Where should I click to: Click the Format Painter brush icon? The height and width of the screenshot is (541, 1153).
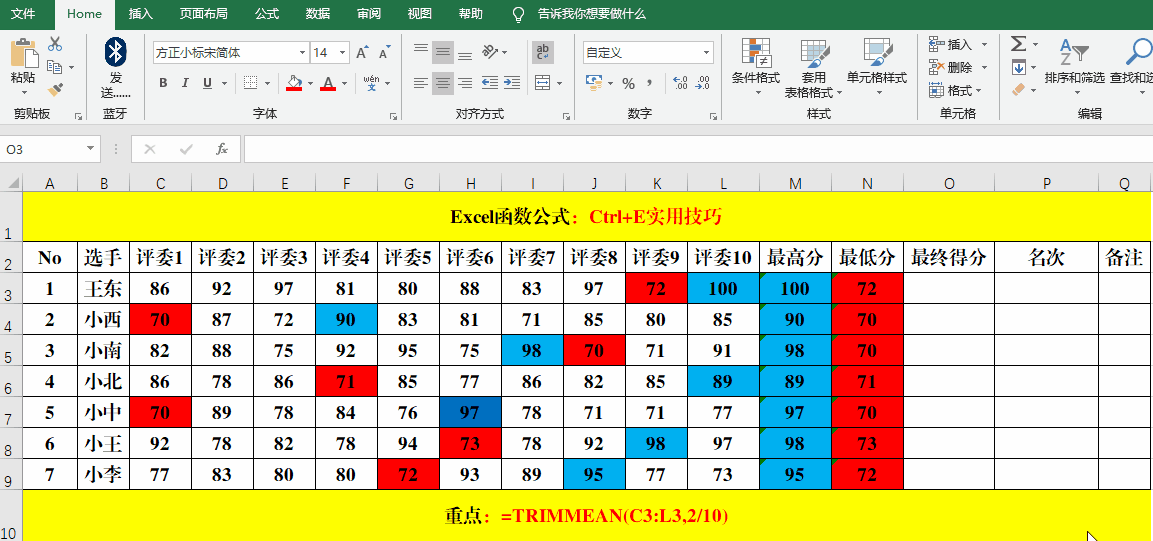(x=55, y=89)
